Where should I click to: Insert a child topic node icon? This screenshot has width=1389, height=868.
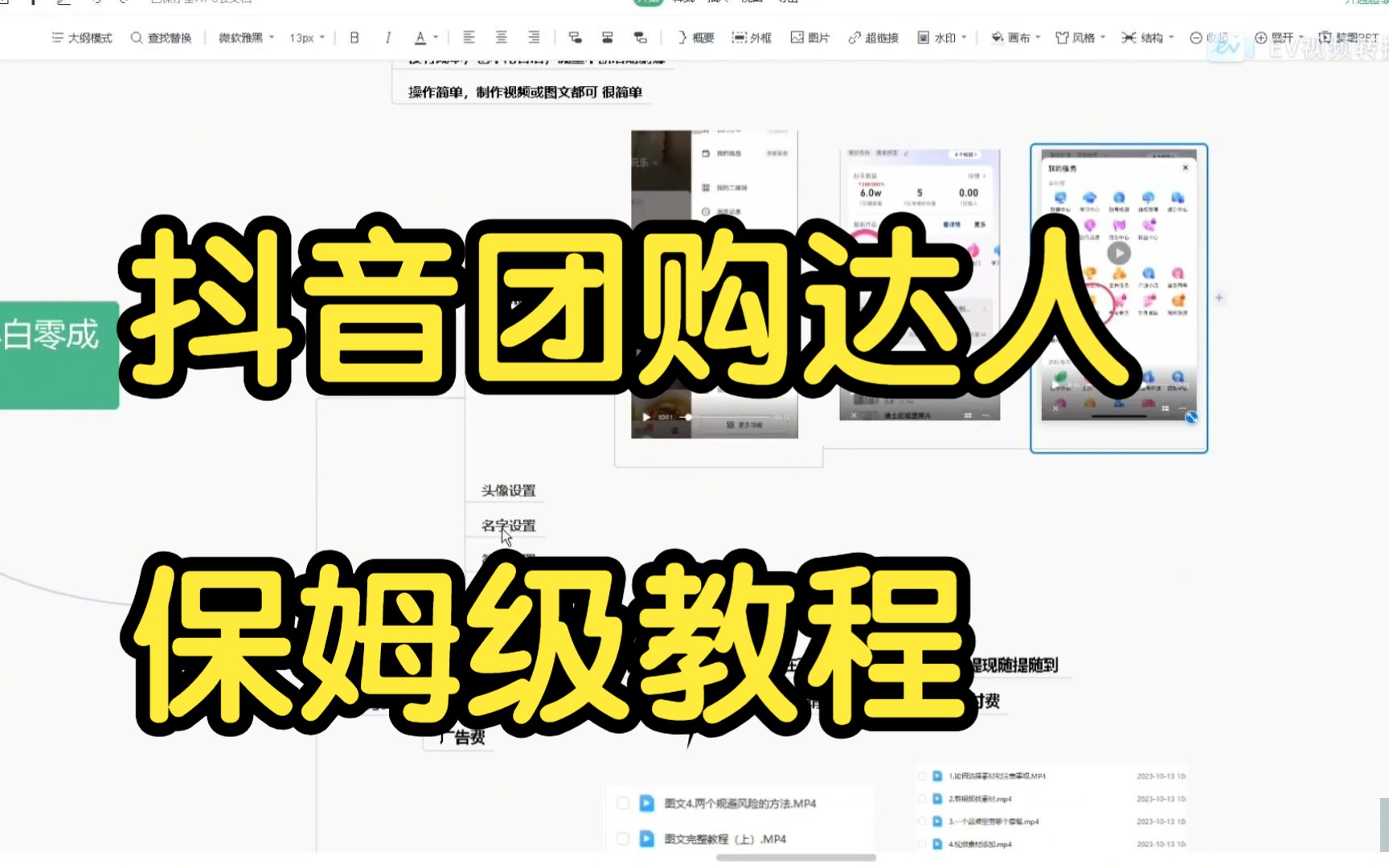575,38
